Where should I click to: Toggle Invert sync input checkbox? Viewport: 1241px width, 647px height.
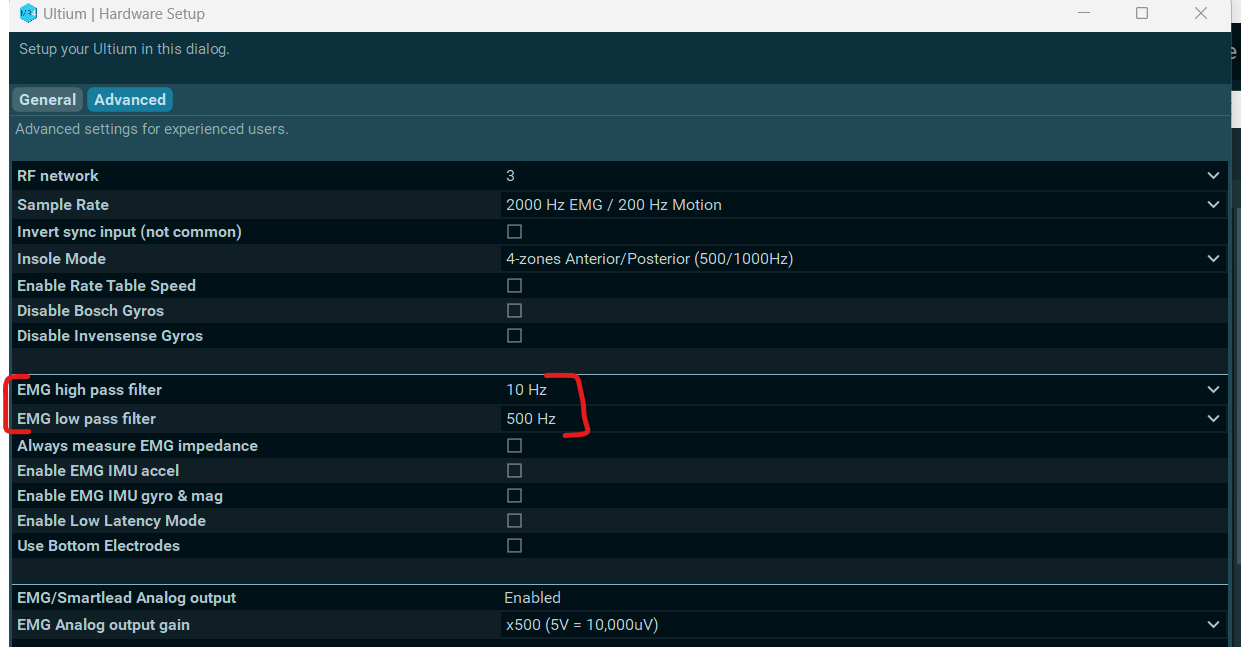coord(514,232)
